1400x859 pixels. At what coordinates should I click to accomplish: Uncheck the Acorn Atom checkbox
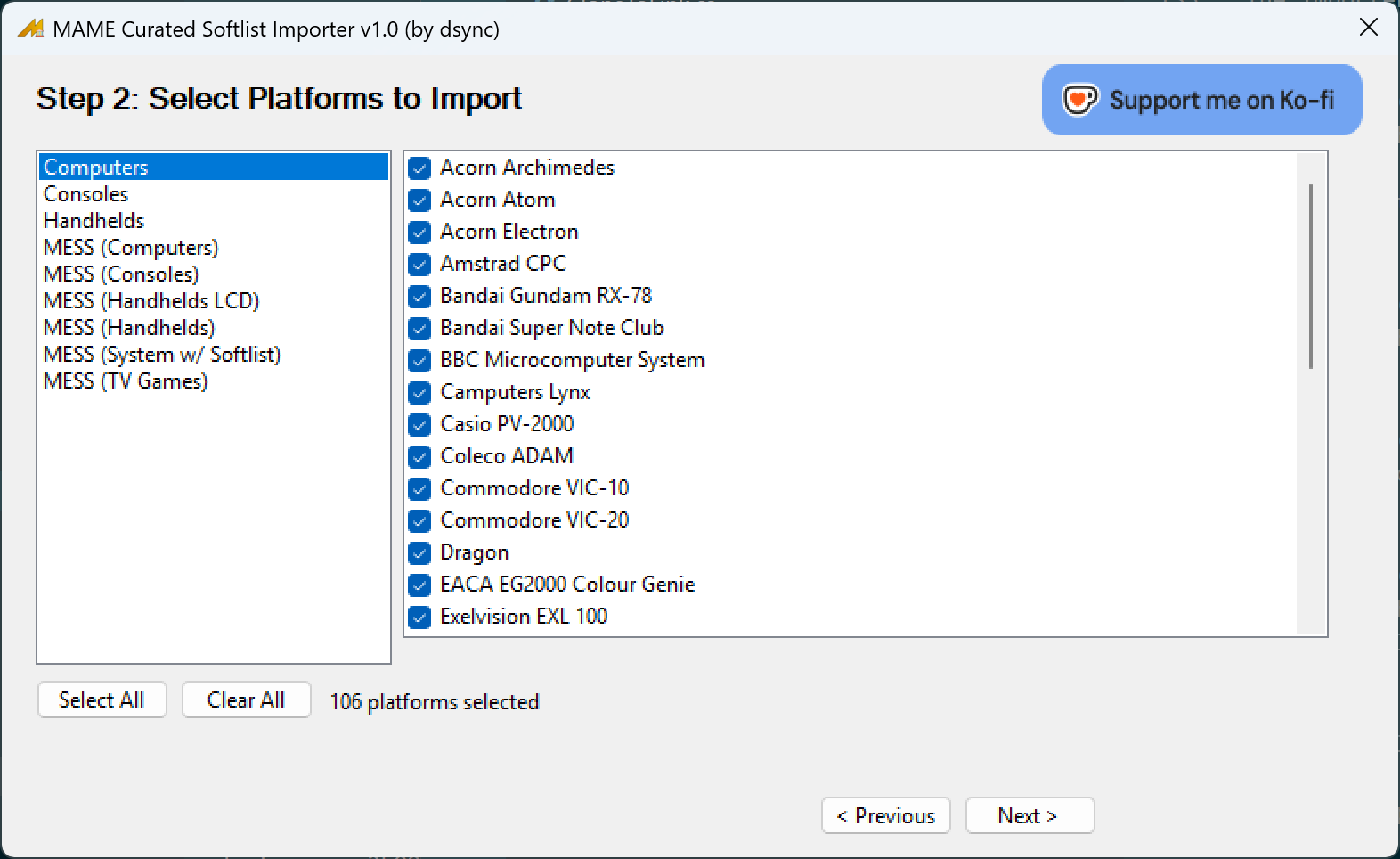[419, 200]
